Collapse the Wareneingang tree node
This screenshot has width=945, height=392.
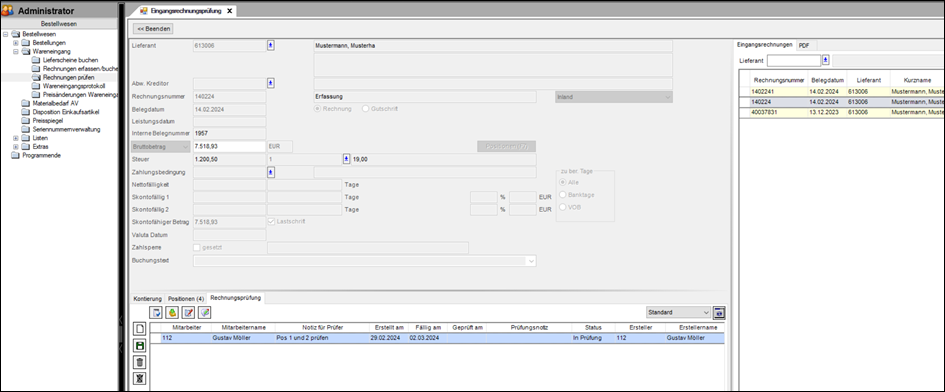click(x=16, y=52)
